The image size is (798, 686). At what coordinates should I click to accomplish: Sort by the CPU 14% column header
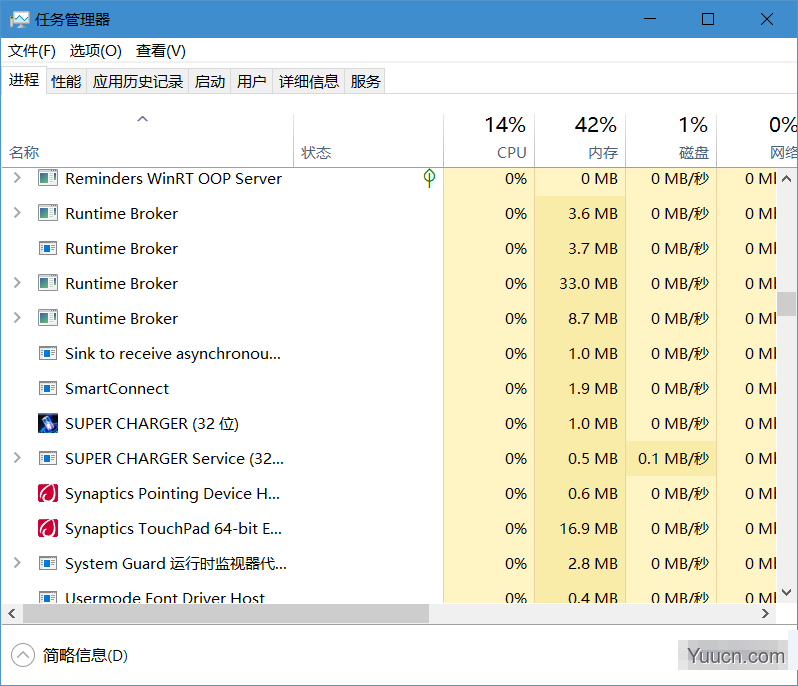[x=489, y=140]
